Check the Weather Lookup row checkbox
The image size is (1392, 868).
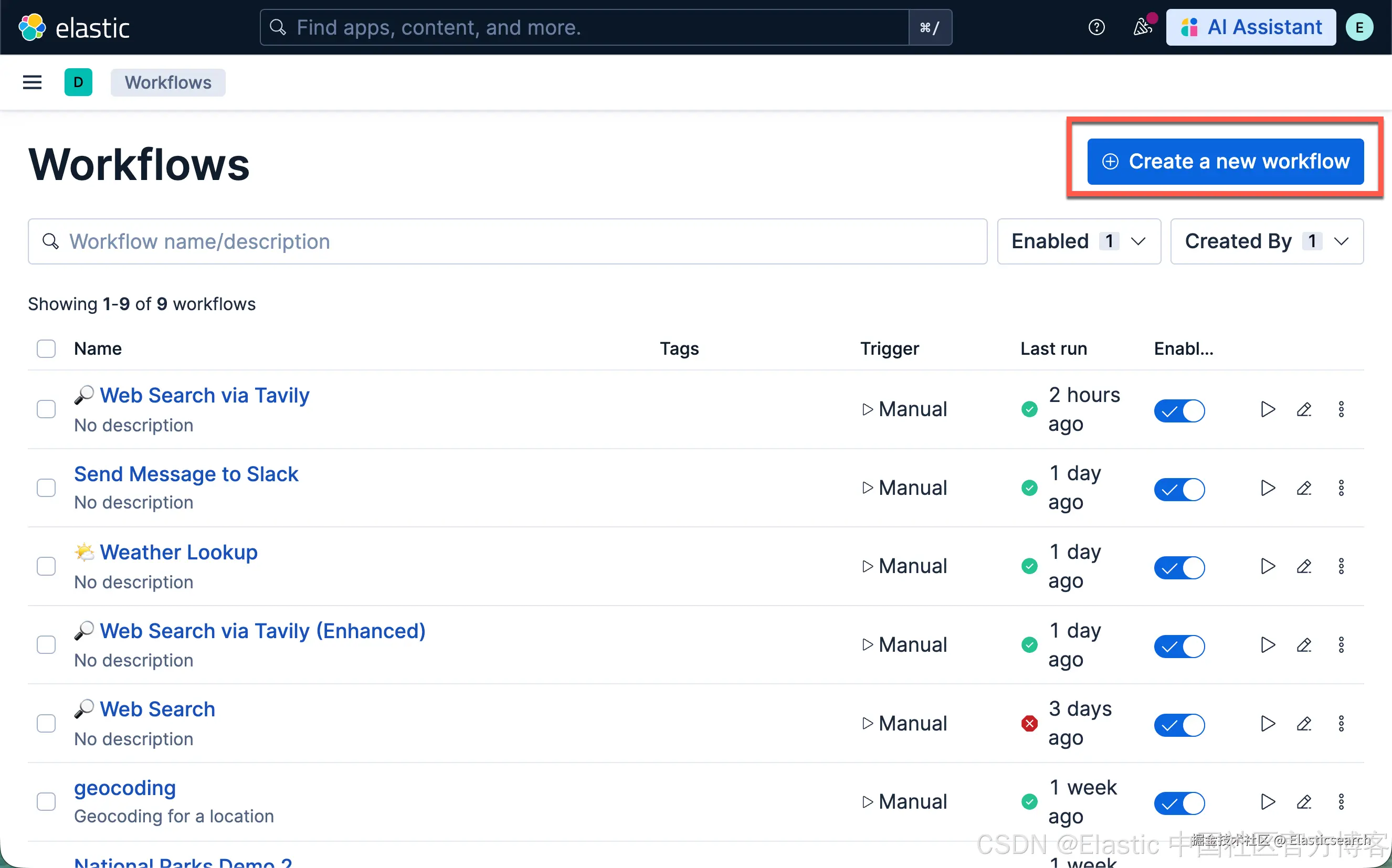pos(46,567)
